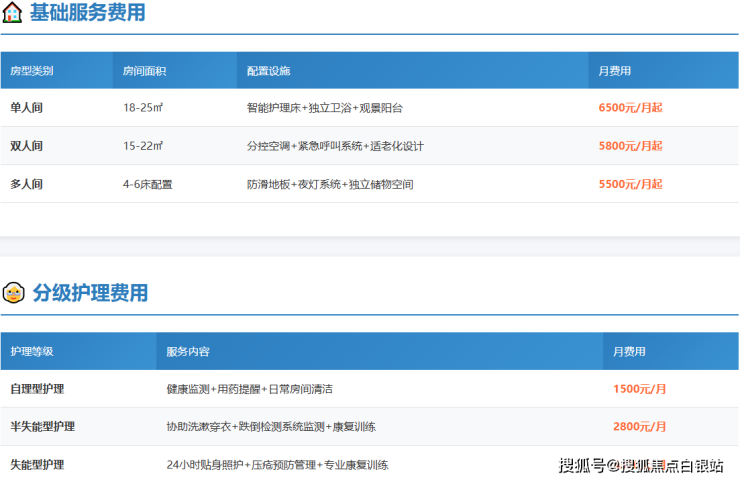The width and height of the screenshot is (740, 482).
Task: Click the 服务内容 column header
Action: [x=188, y=352]
